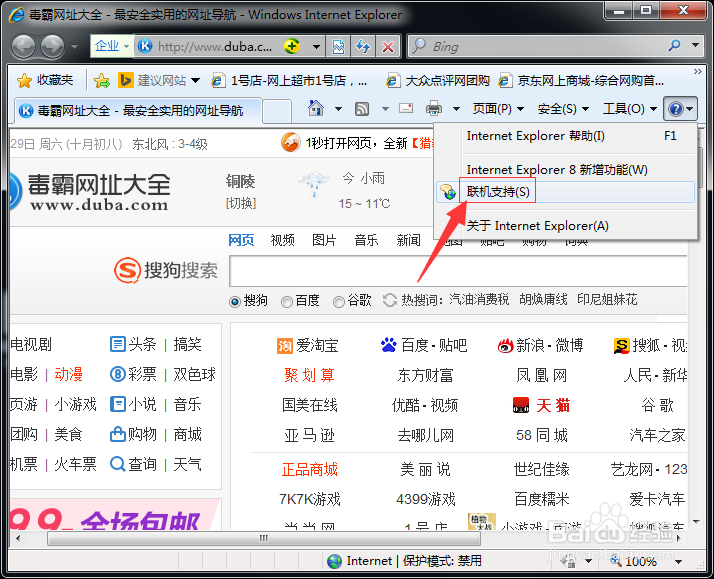714x579 pixels.
Task: Click the 聚划算 link
Action: (x=309, y=376)
